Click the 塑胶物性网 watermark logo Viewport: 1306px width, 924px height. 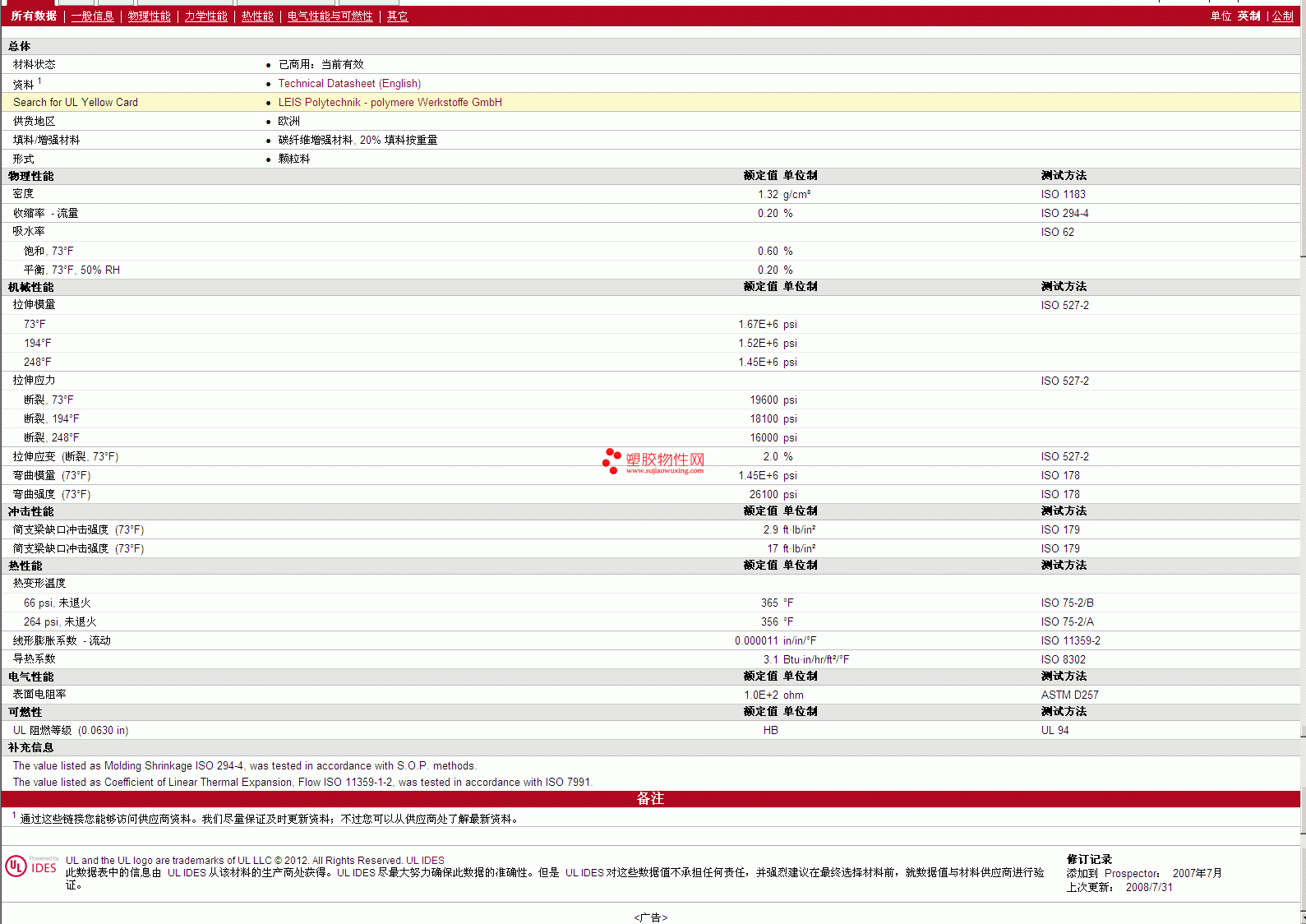tap(654, 462)
